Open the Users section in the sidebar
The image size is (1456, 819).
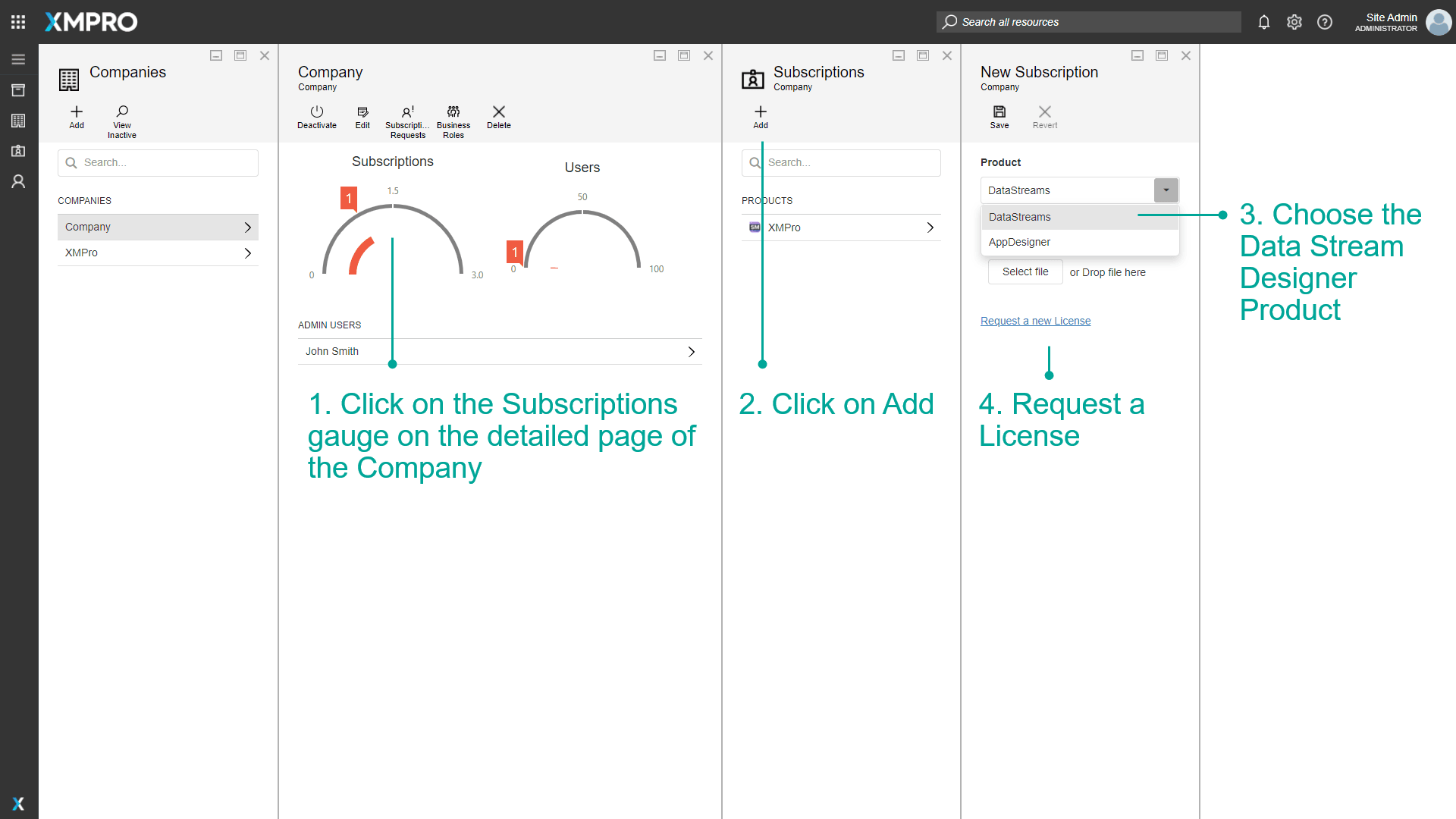pyautogui.click(x=18, y=180)
